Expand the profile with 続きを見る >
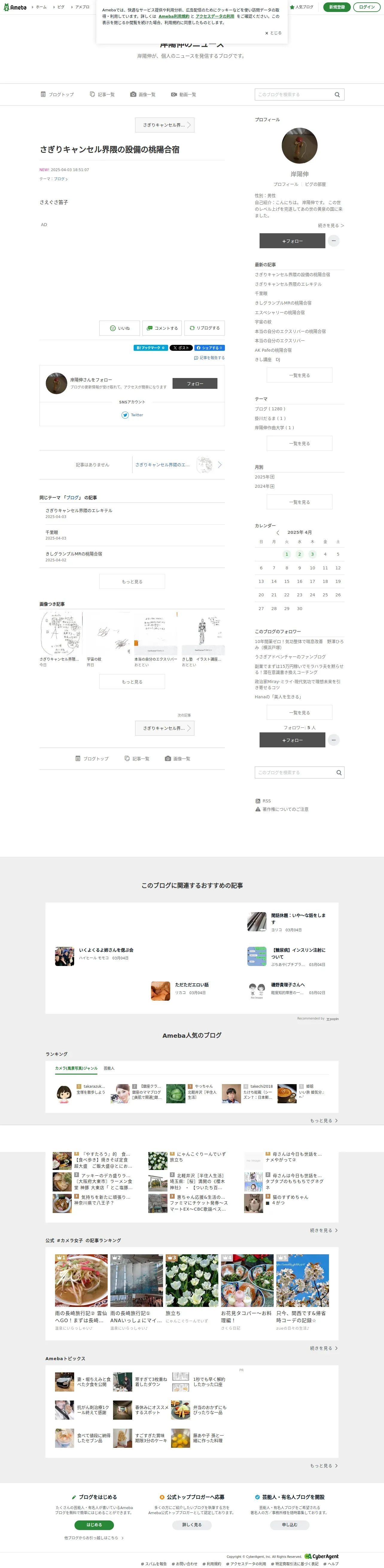This screenshot has height=1568, width=384. coord(331,226)
